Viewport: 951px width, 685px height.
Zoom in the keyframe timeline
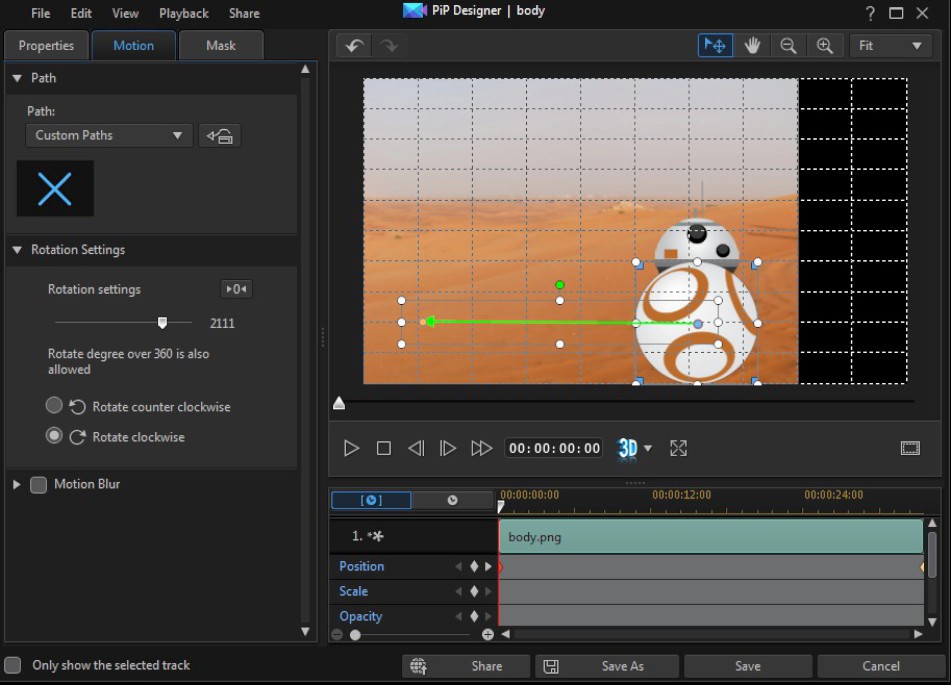pos(488,635)
